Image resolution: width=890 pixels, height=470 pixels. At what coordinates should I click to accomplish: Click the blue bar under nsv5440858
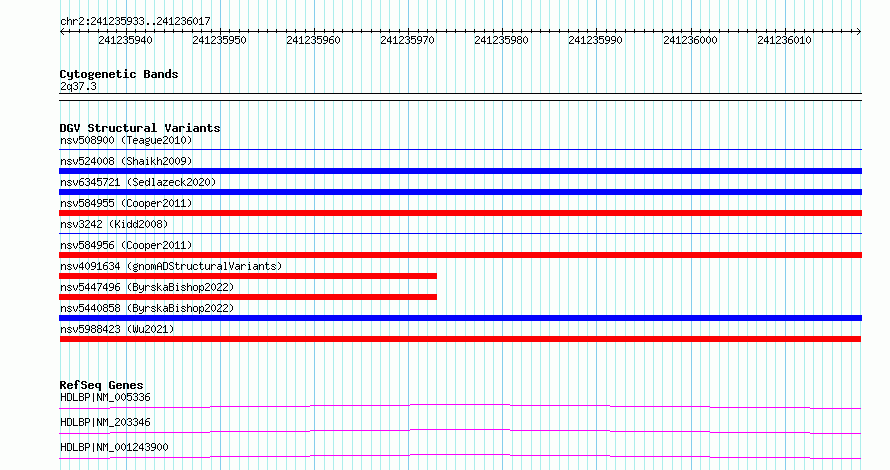tap(460, 318)
